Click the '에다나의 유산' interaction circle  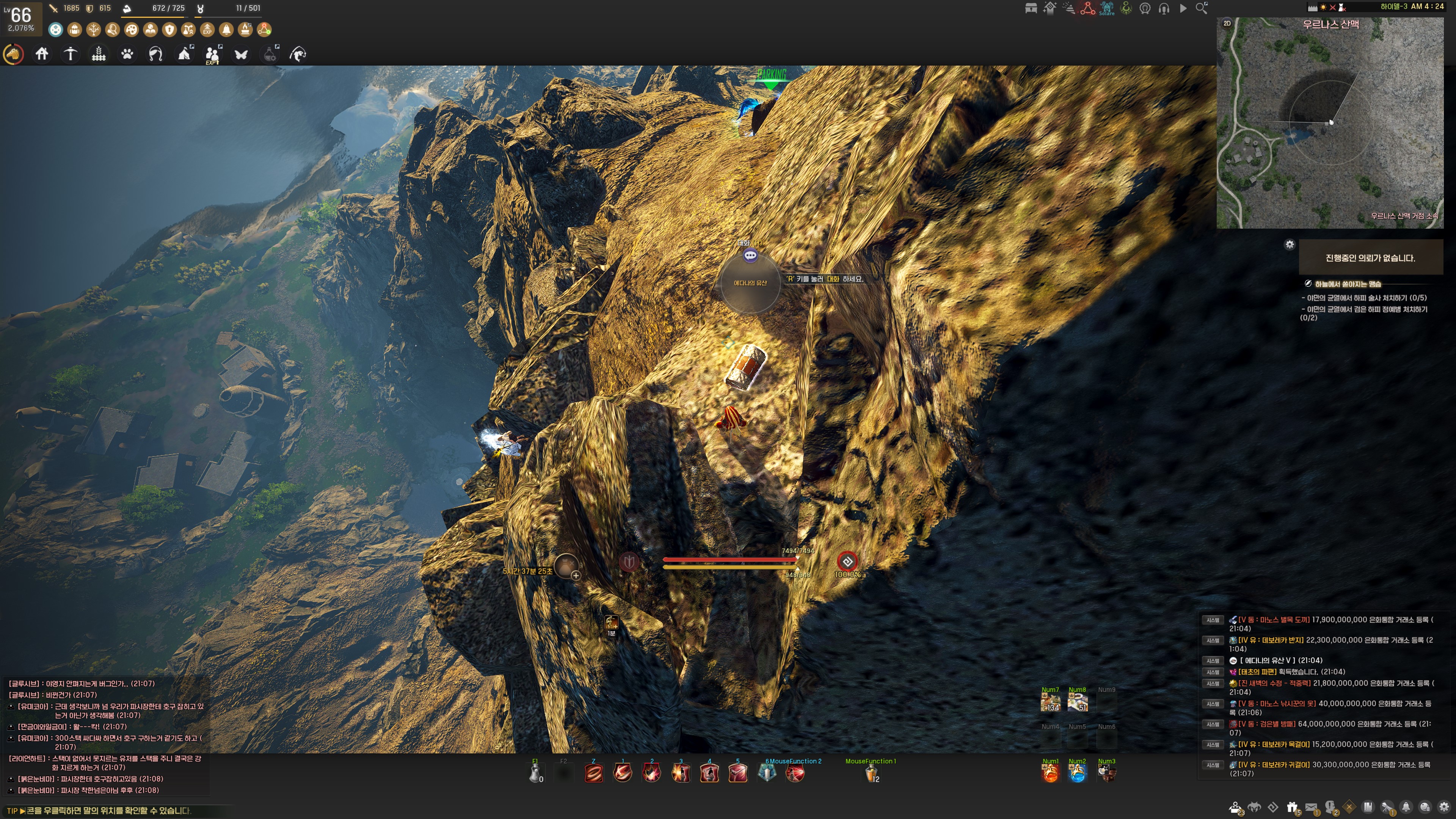pyautogui.click(x=751, y=282)
